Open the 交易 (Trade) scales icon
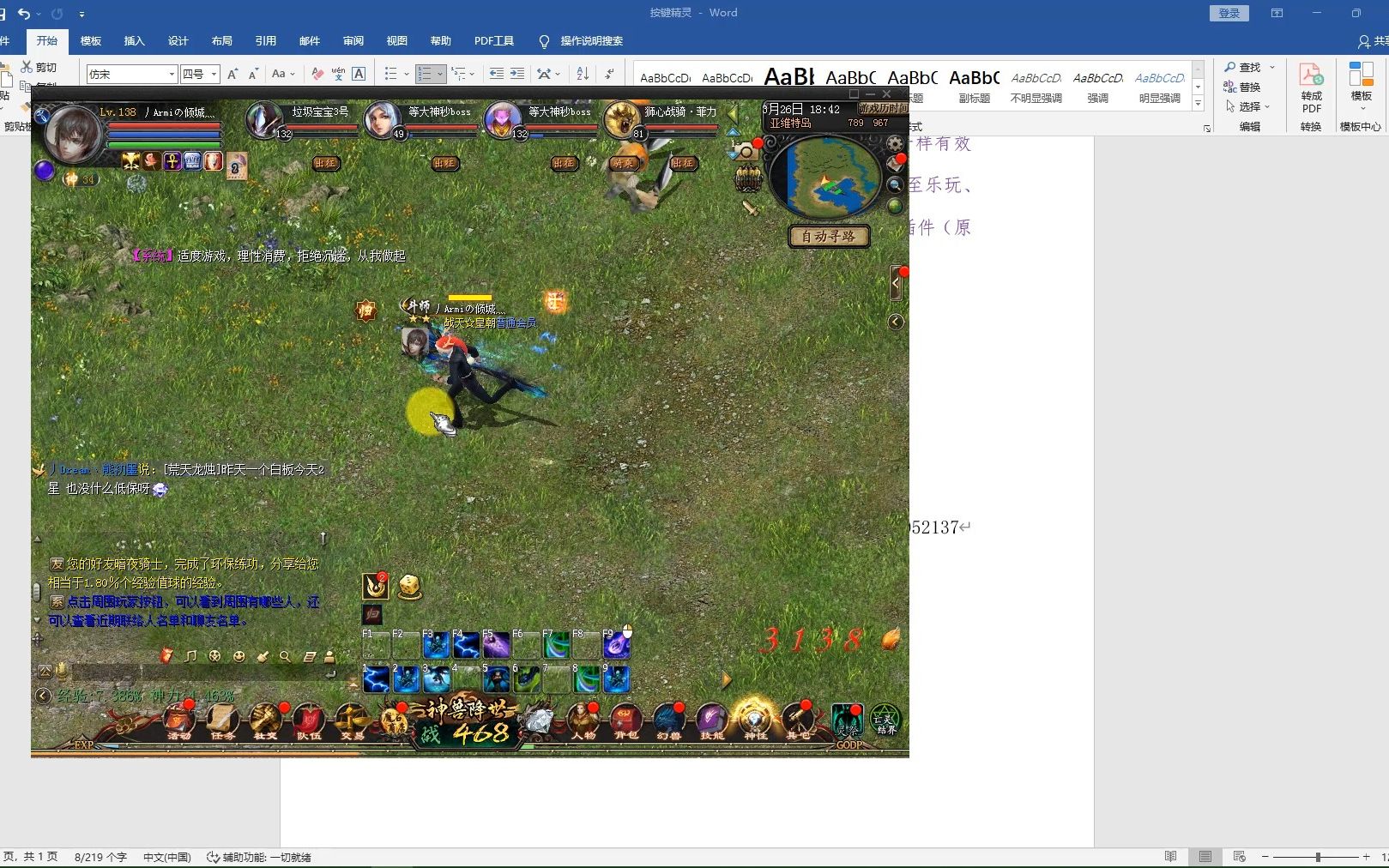Image resolution: width=1389 pixels, height=868 pixels. coord(352,720)
